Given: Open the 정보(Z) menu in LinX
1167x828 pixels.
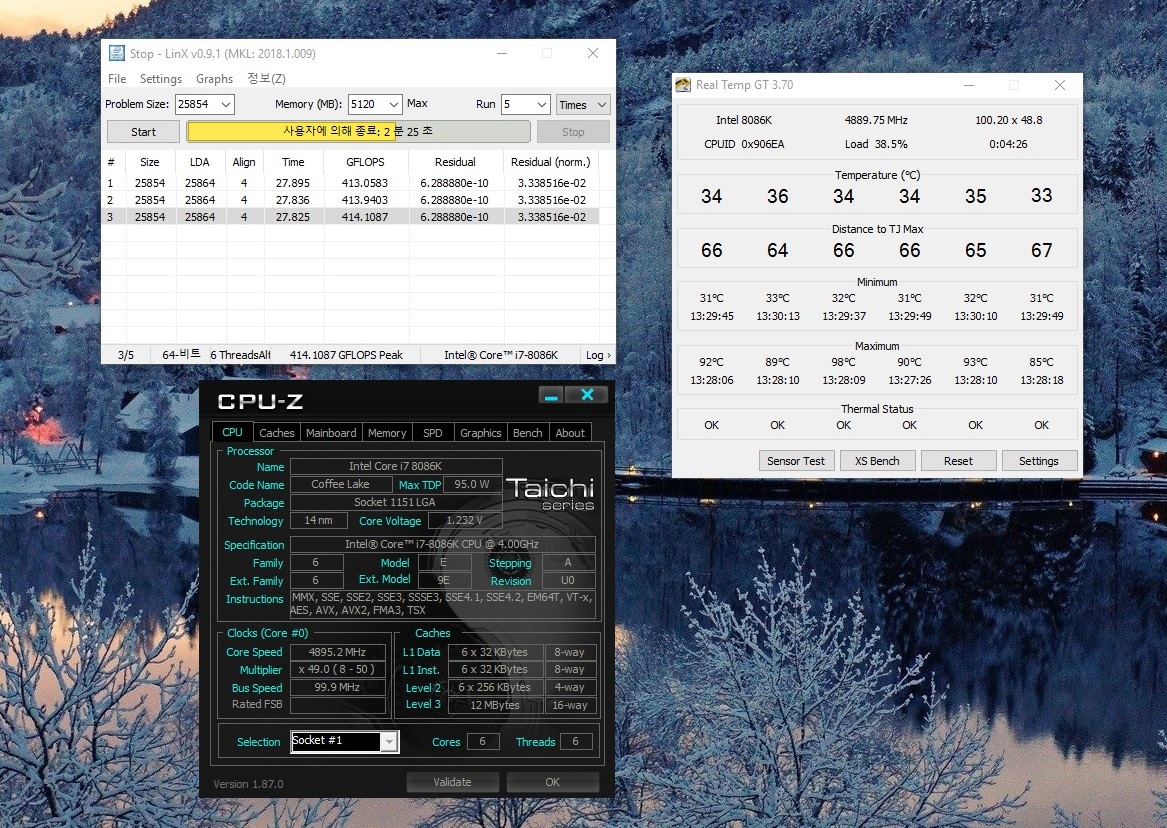Looking at the screenshot, I should [x=266, y=79].
